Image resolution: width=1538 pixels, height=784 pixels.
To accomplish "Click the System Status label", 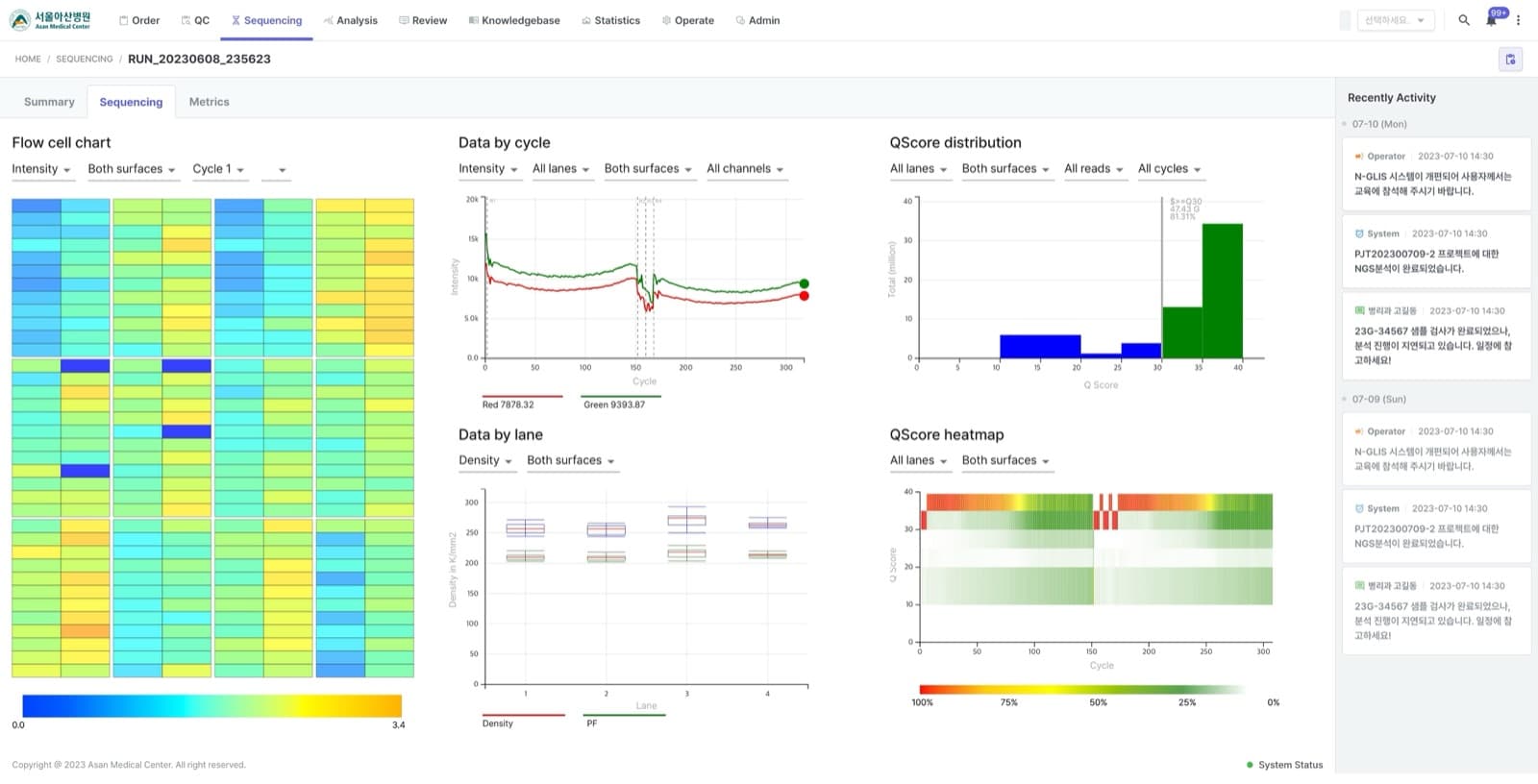I will tap(1291, 766).
